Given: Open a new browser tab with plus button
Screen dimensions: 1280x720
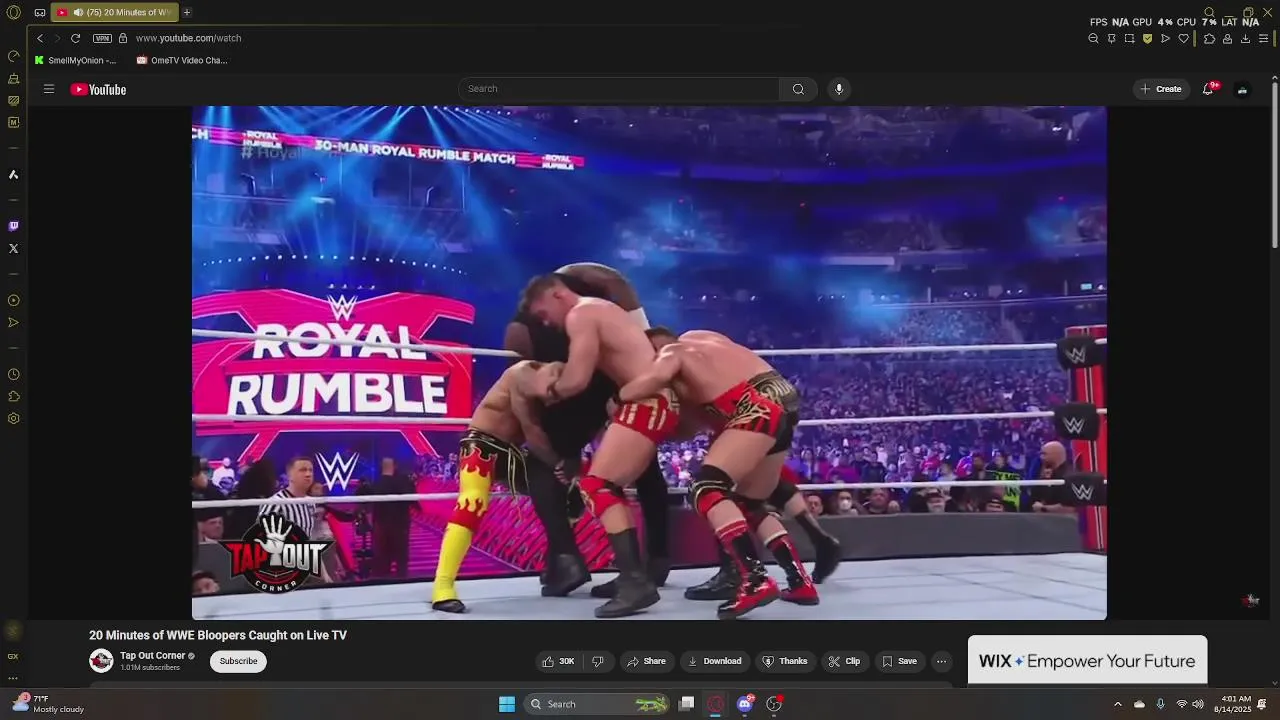Looking at the screenshot, I should (x=187, y=12).
